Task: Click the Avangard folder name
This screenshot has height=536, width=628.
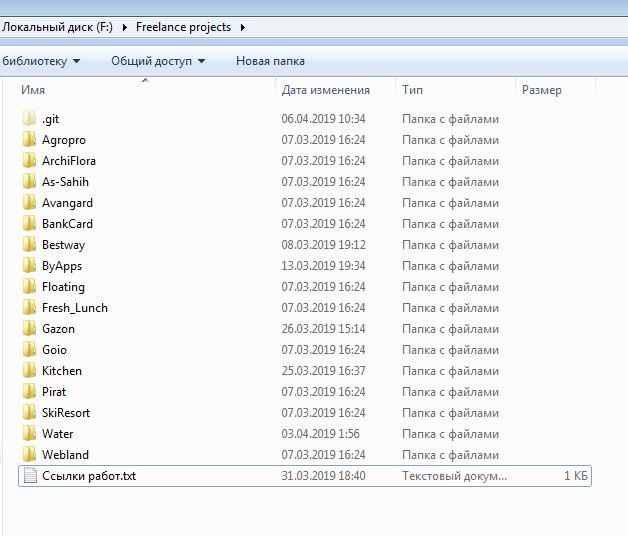Action: [x=67, y=203]
